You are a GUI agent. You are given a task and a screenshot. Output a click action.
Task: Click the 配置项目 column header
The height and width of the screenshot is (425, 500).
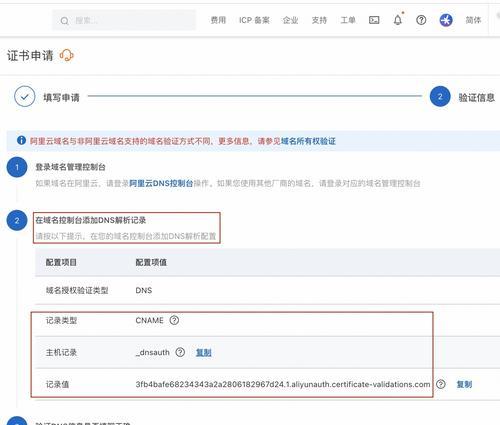tap(61, 262)
